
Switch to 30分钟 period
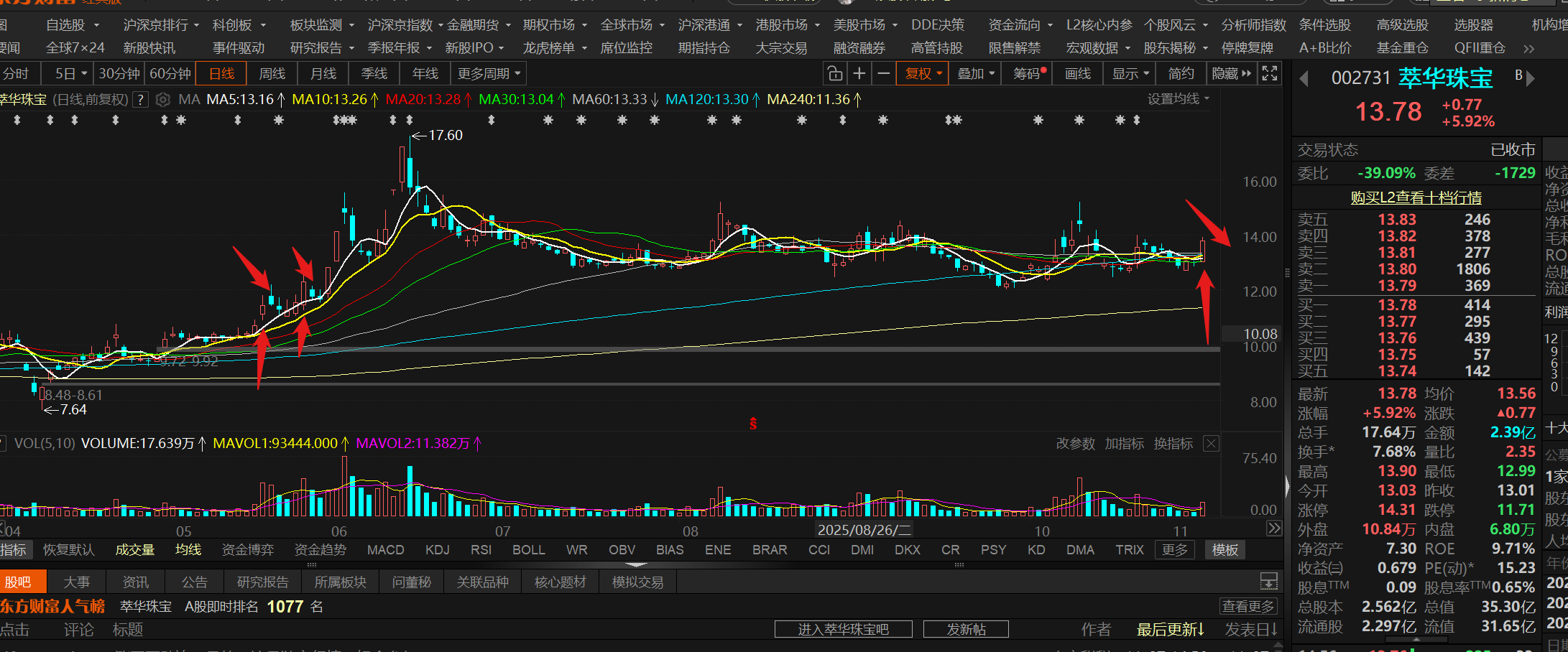point(119,74)
